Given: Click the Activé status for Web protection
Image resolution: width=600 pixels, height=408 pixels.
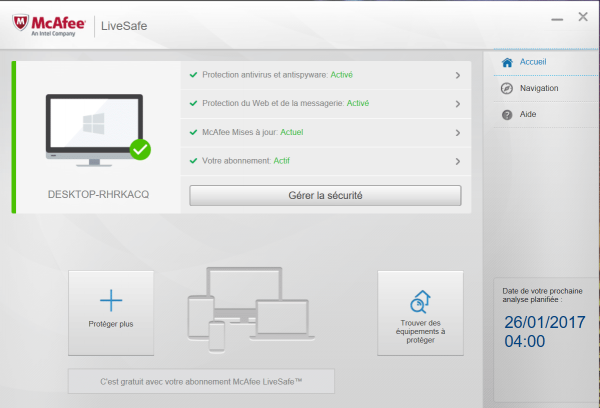Looking at the screenshot, I should (x=358, y=103).
